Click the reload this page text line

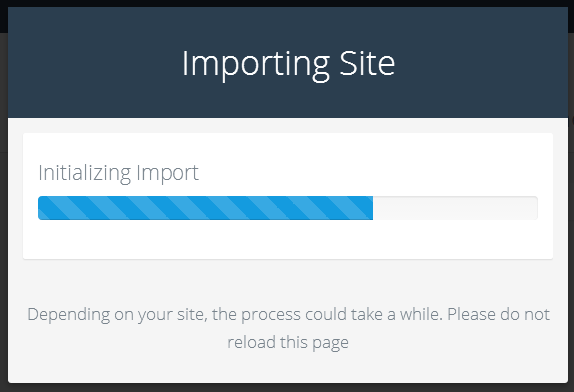(288, 343)
